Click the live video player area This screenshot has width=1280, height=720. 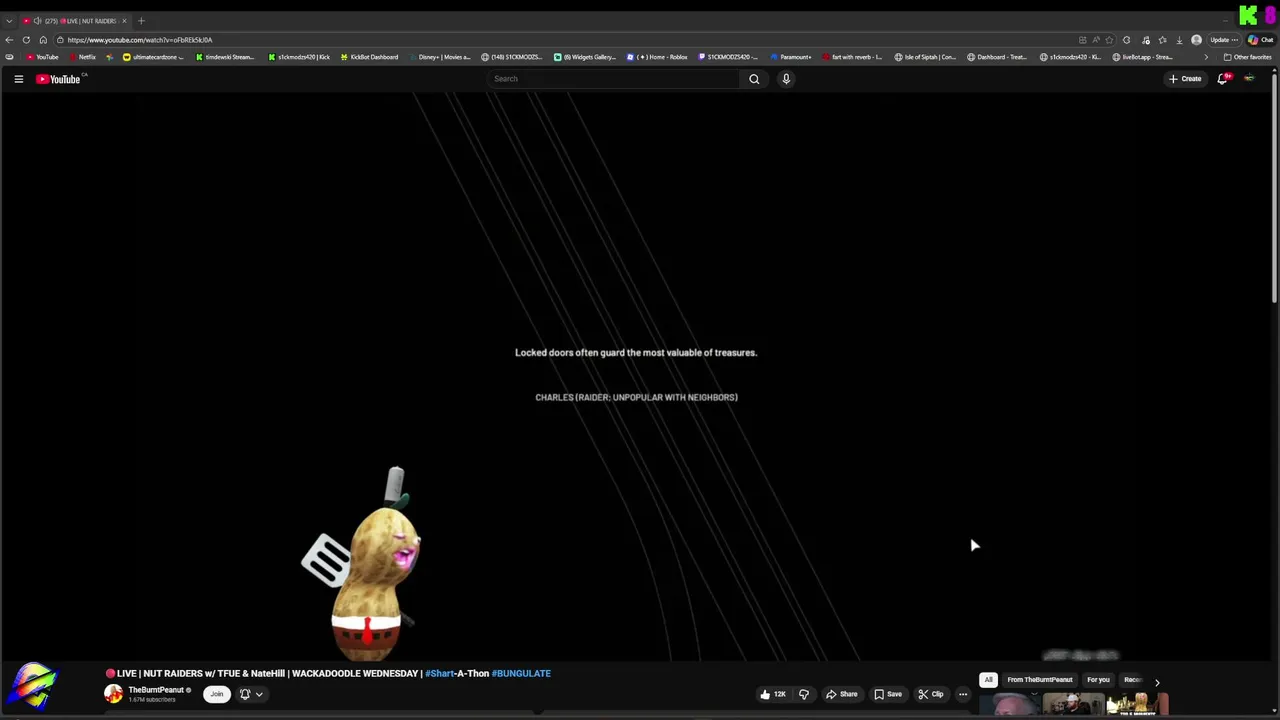click(x=636, y=377)
